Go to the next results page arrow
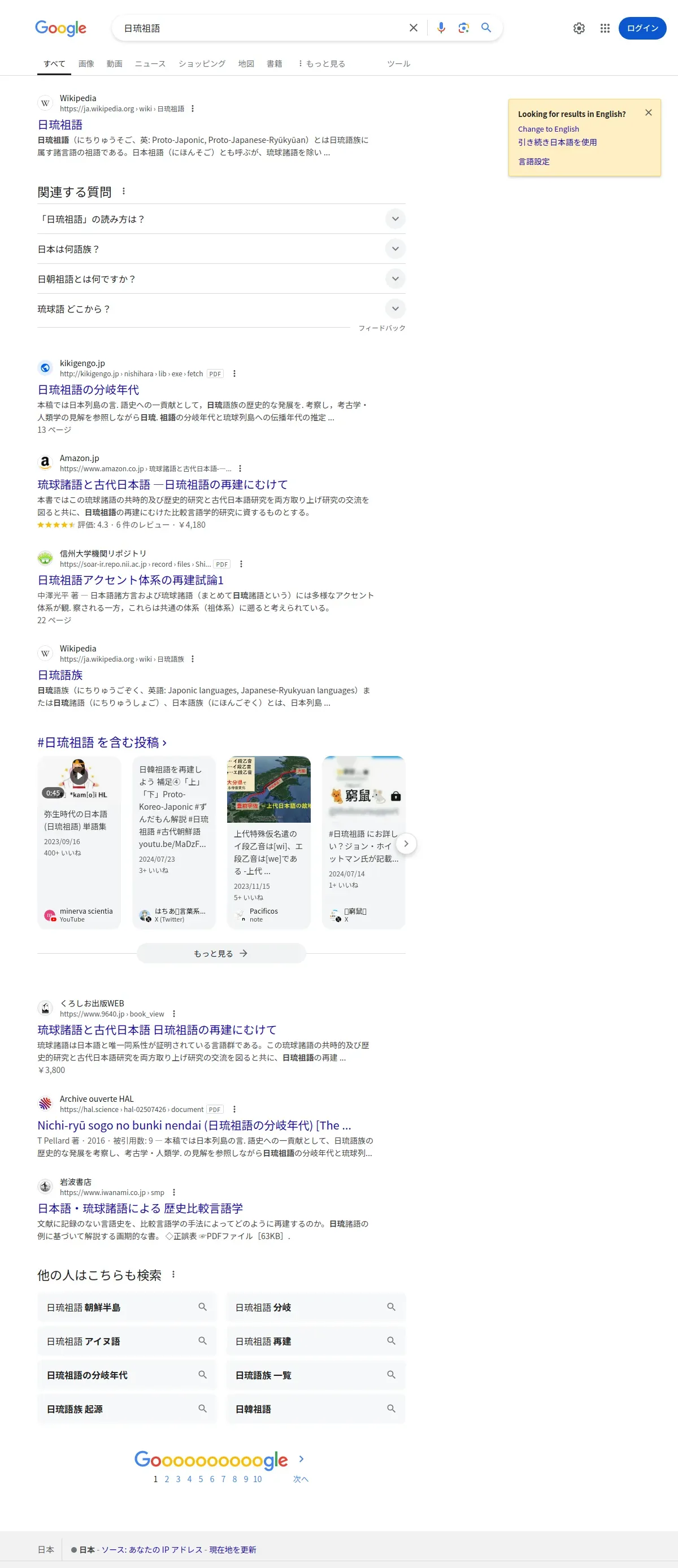 (x=301, y=1459)
